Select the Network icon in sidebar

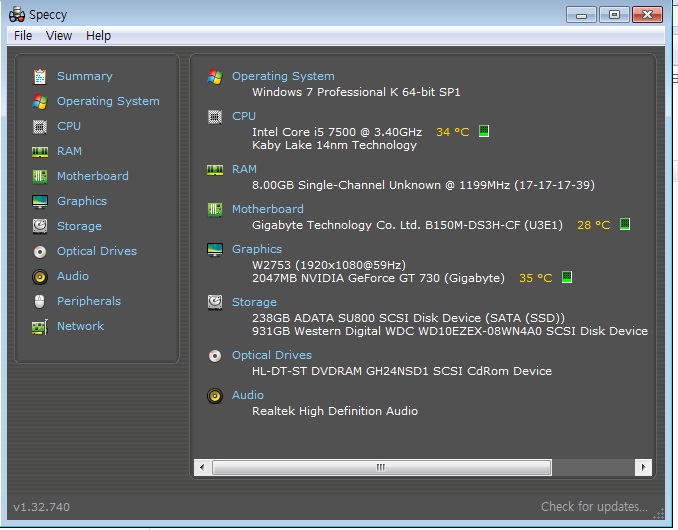[x=40, y=326]
